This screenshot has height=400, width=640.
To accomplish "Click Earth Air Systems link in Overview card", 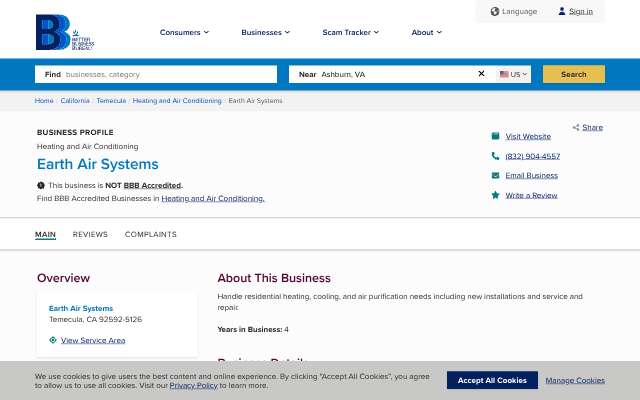I will (x=81, y=308).
